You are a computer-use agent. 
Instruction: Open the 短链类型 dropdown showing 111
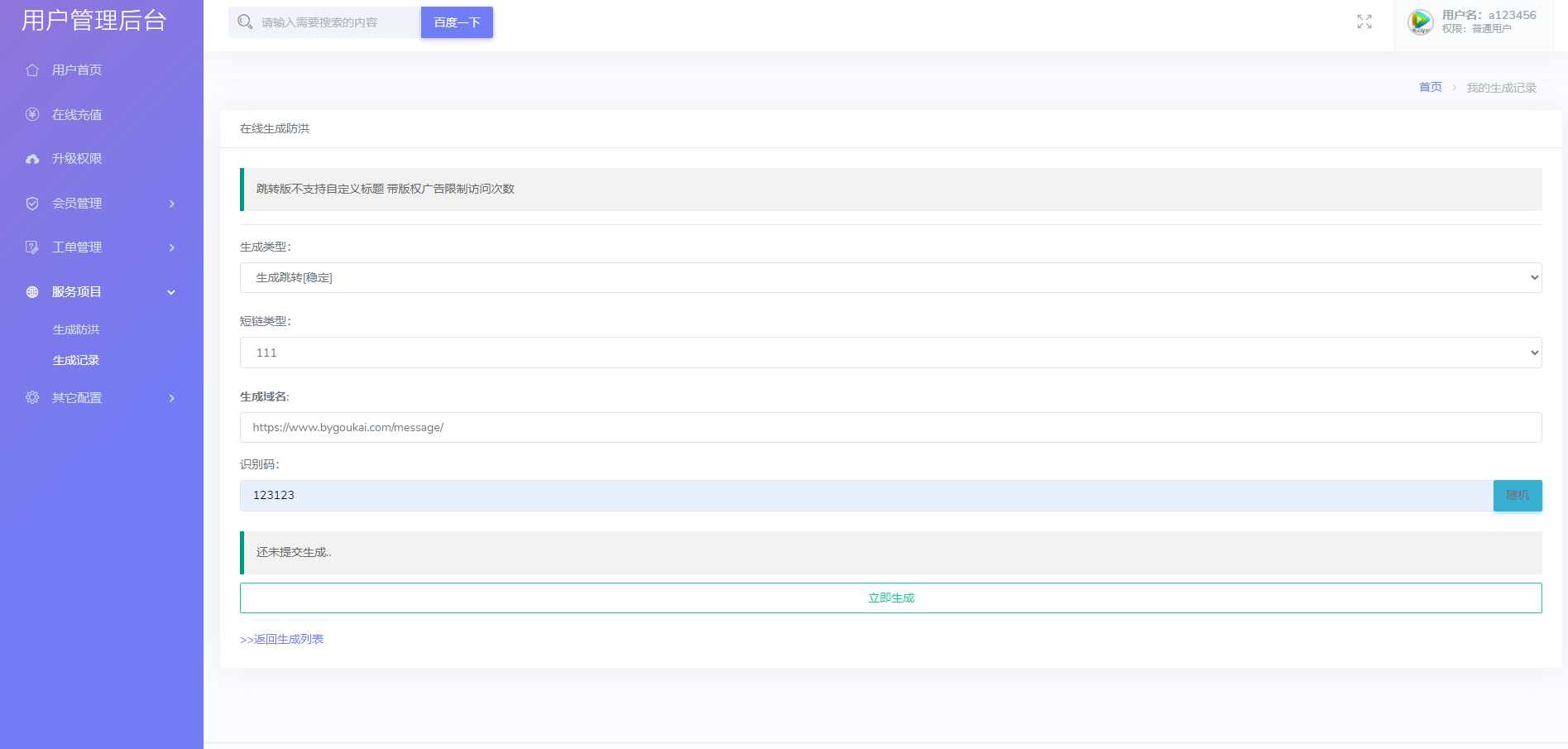890,353
